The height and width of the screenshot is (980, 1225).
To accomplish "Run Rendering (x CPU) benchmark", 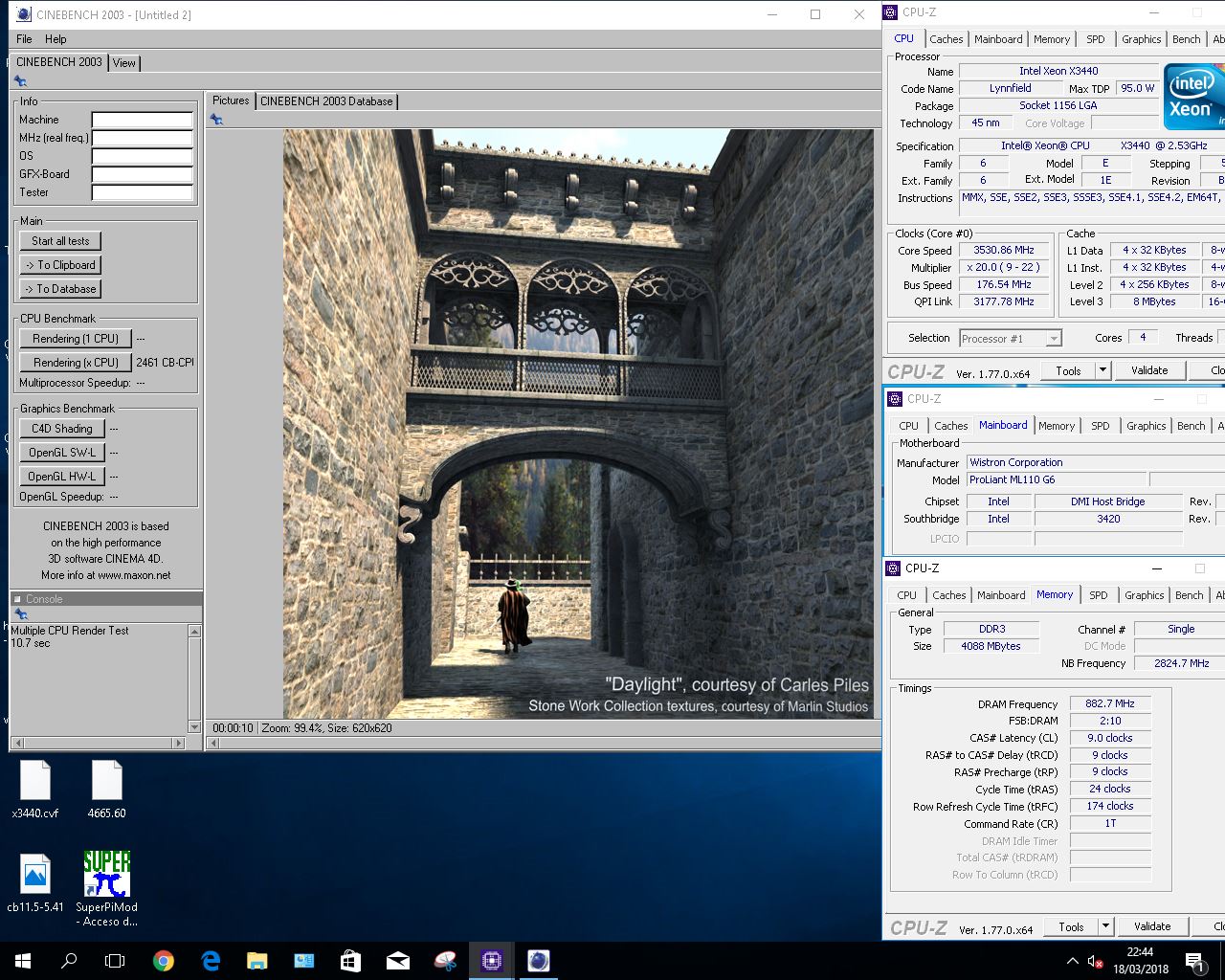I will coord(75,363).
